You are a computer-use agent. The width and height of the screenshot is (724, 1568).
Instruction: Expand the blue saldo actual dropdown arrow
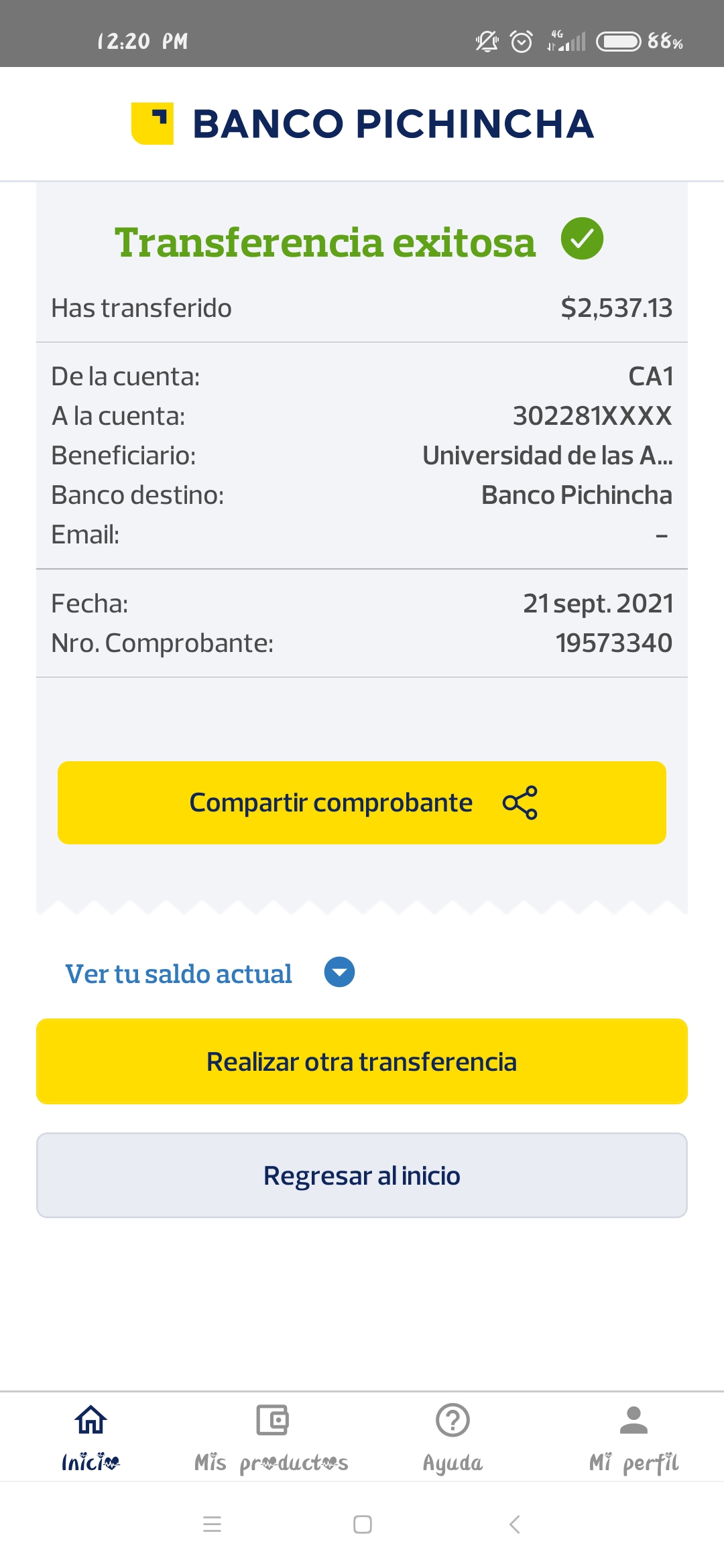pos(339,972)
